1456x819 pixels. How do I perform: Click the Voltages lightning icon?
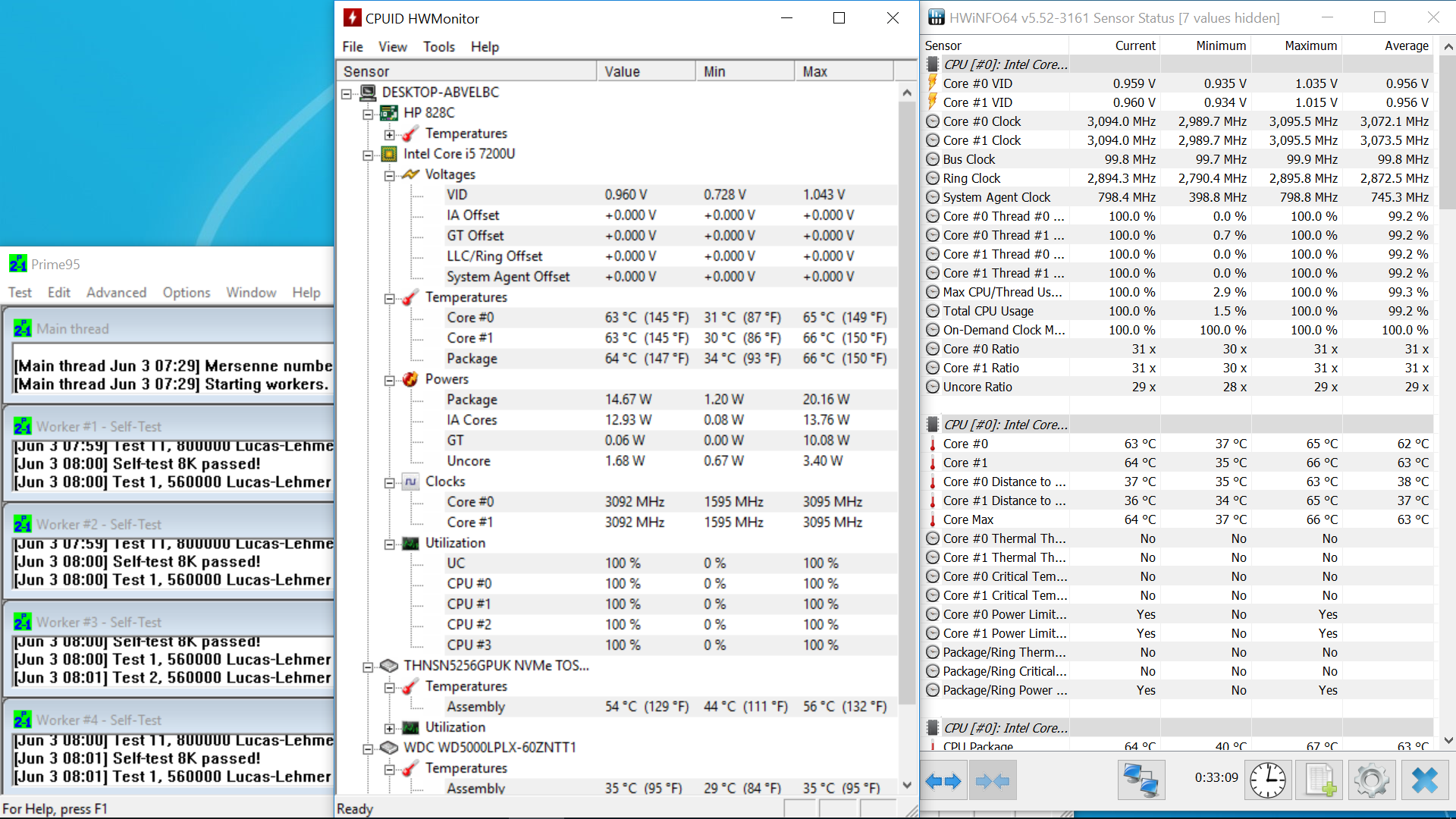click(410, 174)
